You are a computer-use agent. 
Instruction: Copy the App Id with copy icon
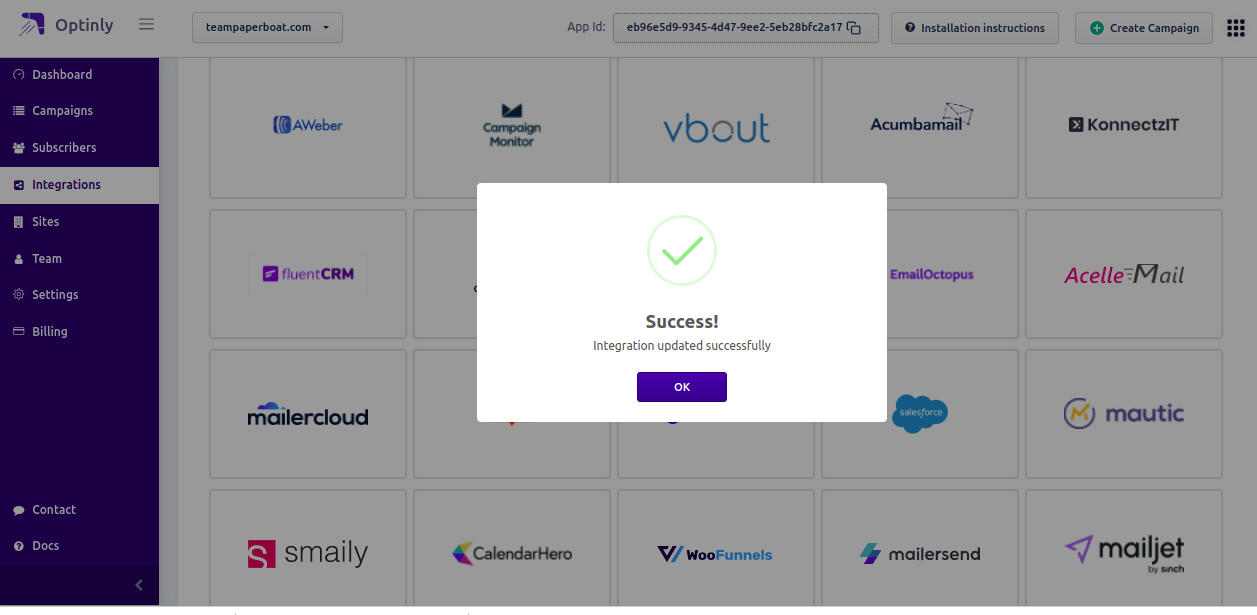coord(854,28)
